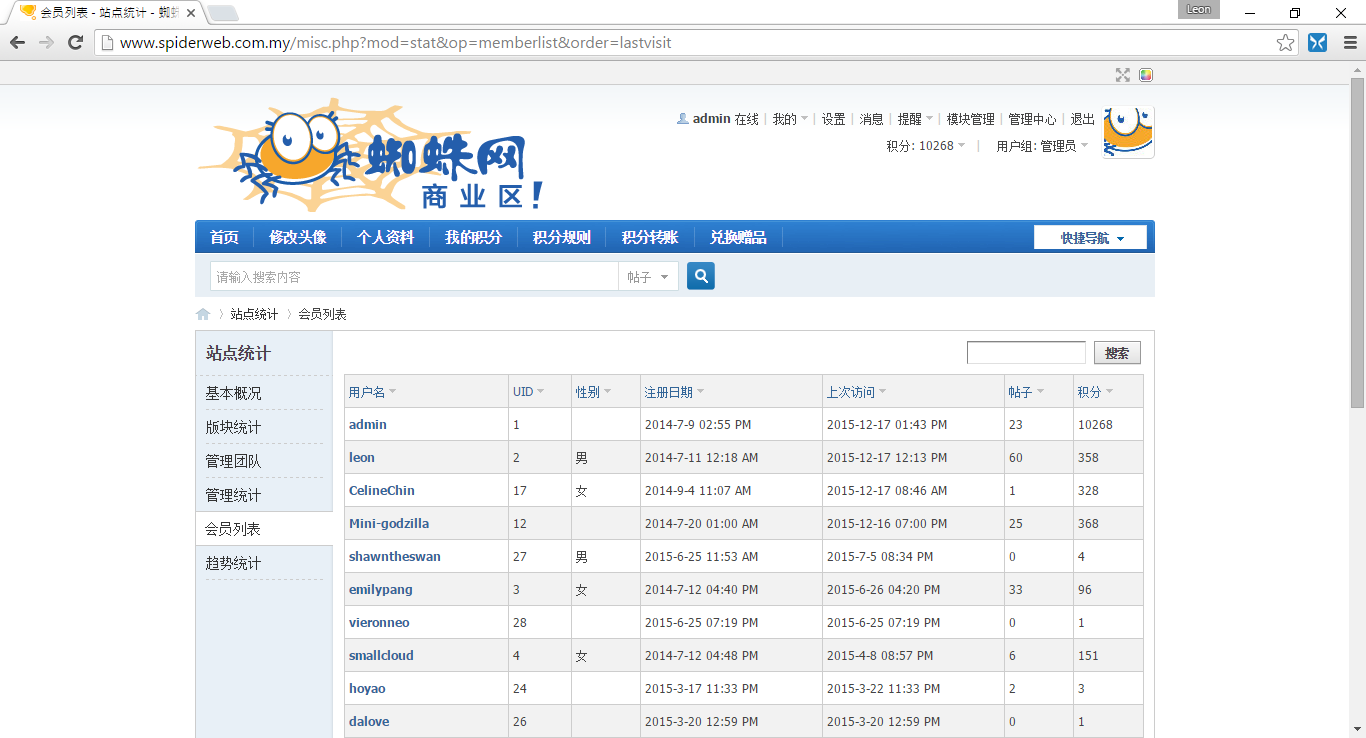Click the browser reload icon
Screen dimensions: 1366x738
[x=75, y=43]
